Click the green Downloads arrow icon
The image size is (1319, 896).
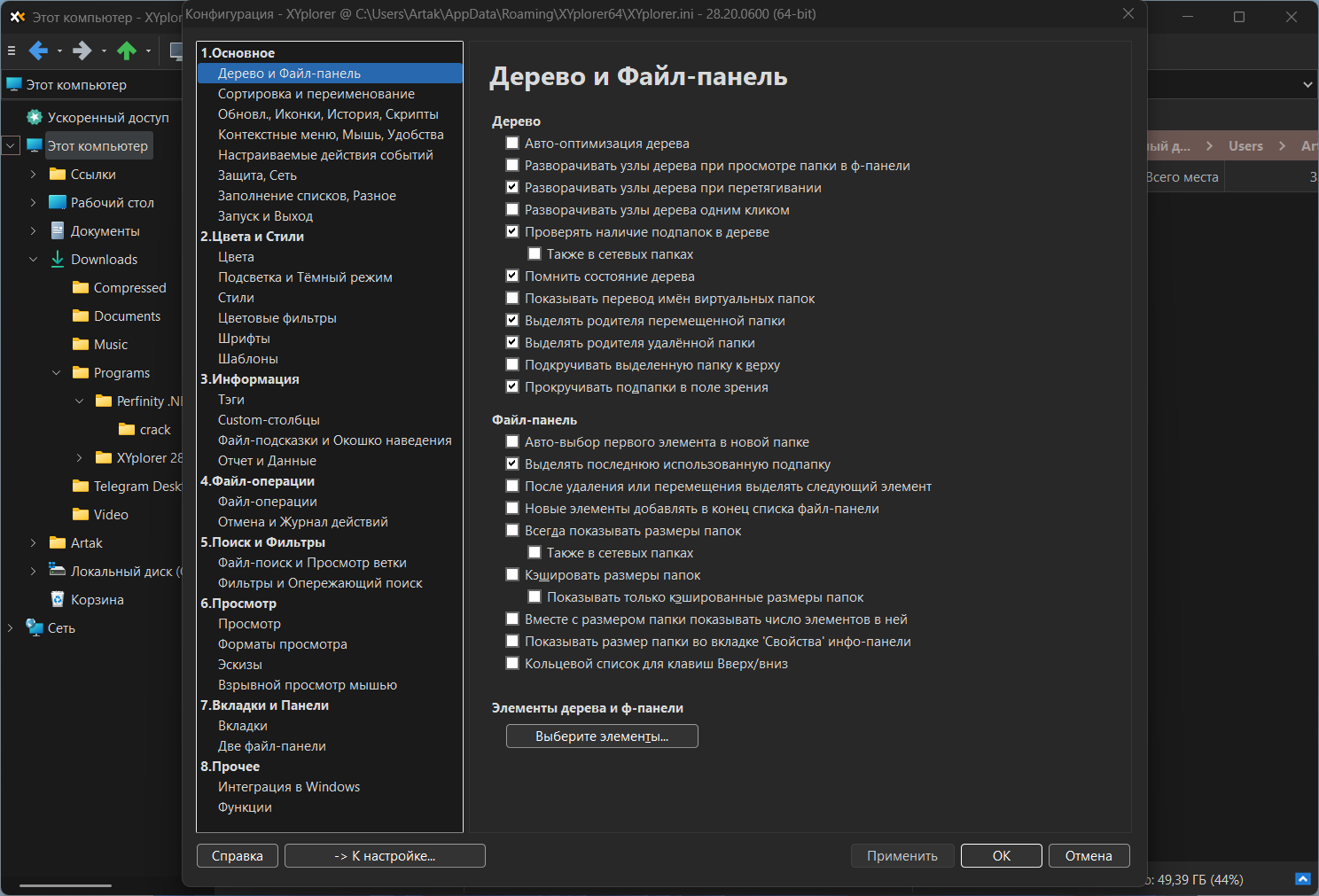(58, 259)
